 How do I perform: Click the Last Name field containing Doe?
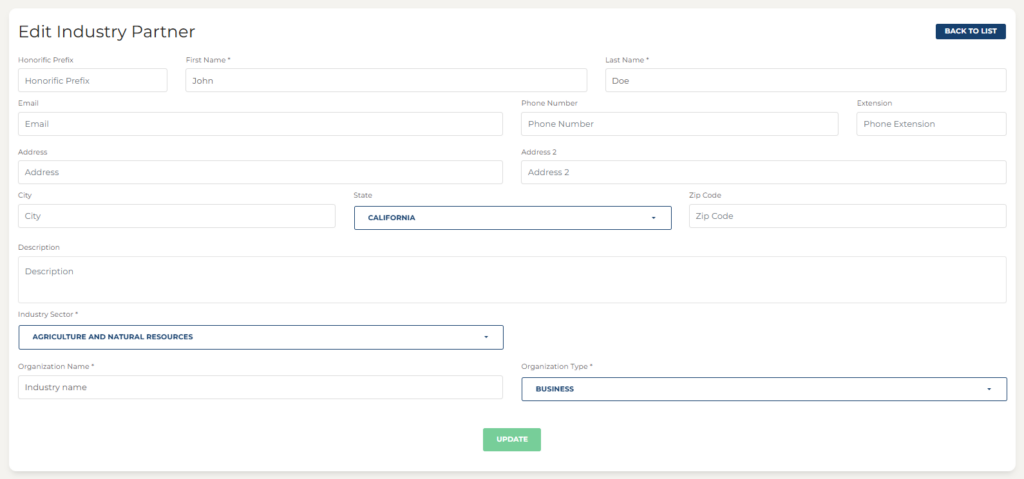805,80
